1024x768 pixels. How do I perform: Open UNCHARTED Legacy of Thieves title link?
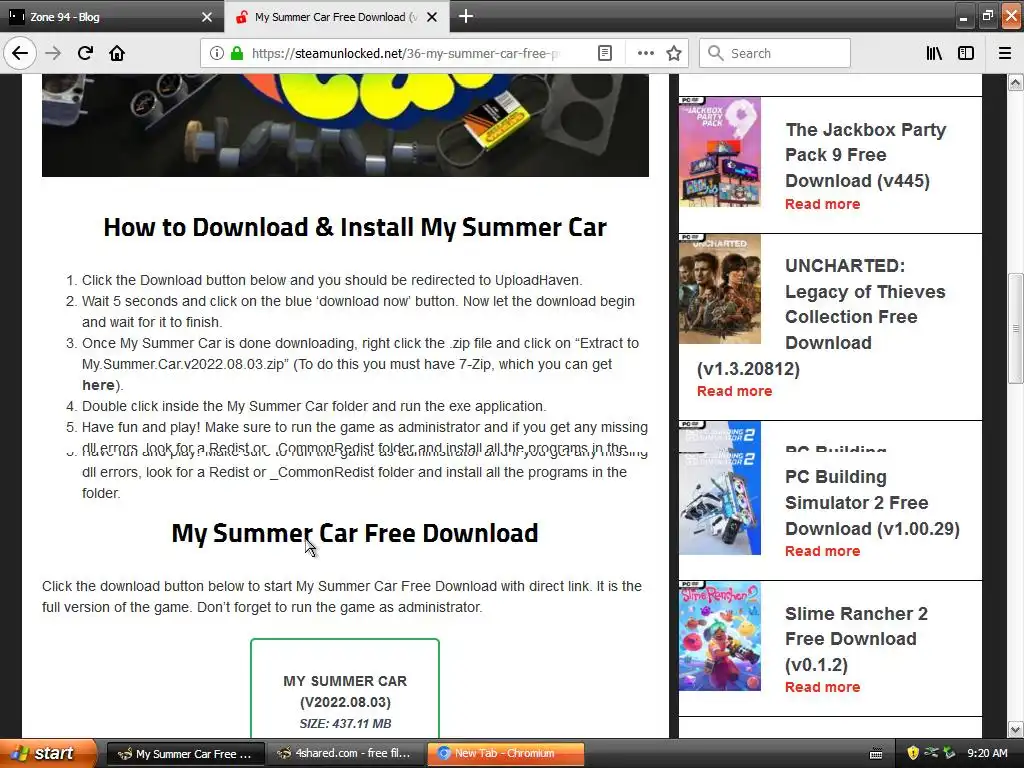click(823, 317)
